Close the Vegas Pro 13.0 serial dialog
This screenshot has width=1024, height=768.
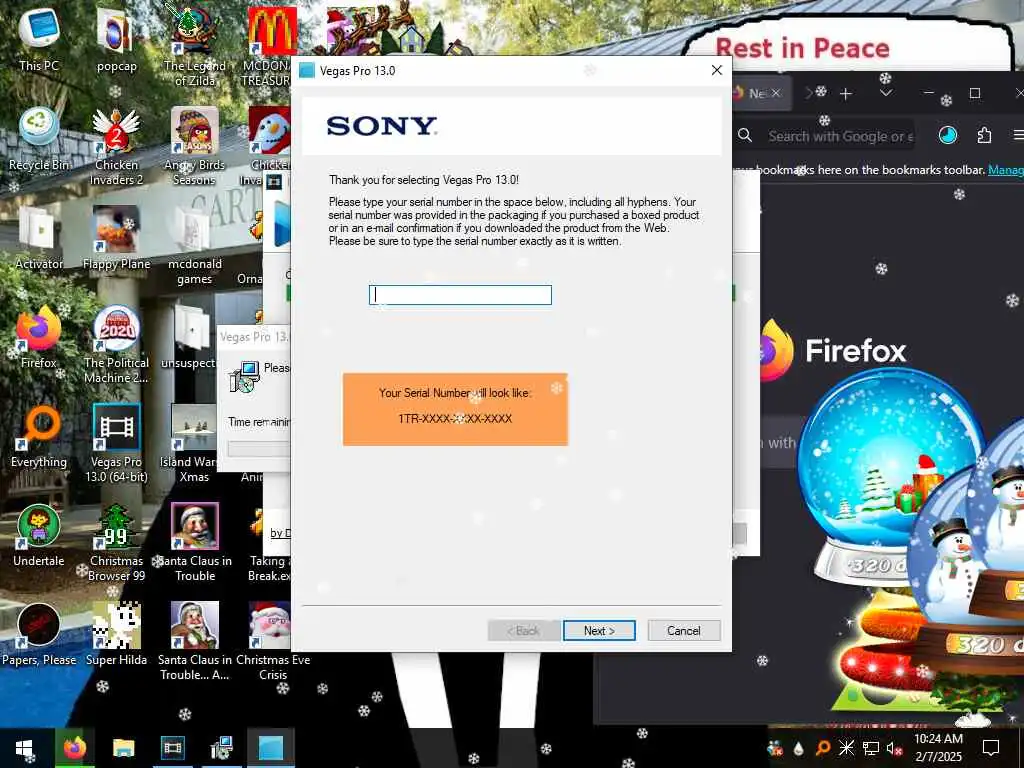click(x=716, y=71)
